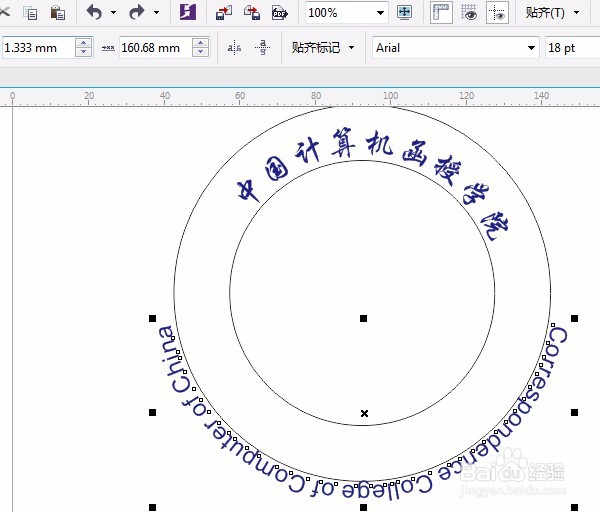Toggle the show guidelines eye icon
This screenshot has width=600, height=512.
point(497,13)
